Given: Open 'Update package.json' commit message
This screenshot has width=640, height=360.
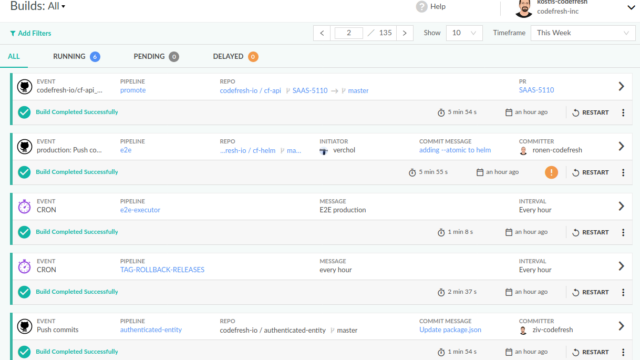Looking at the screenshot, I should point(450,329).
